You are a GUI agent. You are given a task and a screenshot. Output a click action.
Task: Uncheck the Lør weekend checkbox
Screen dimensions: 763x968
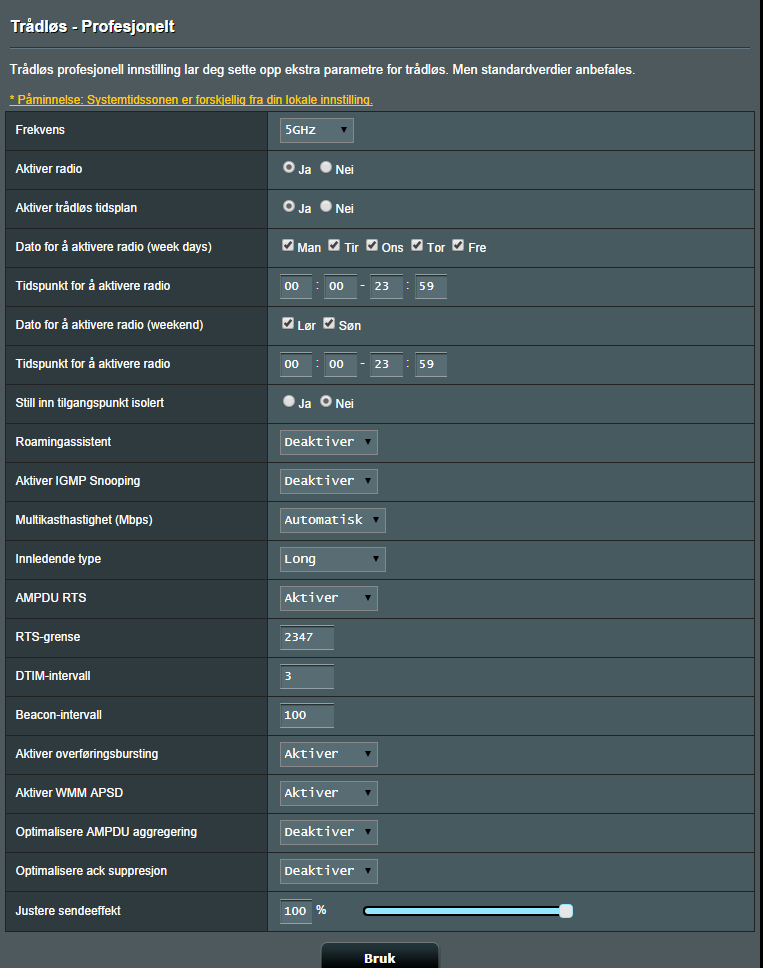(x=288, y=323)
